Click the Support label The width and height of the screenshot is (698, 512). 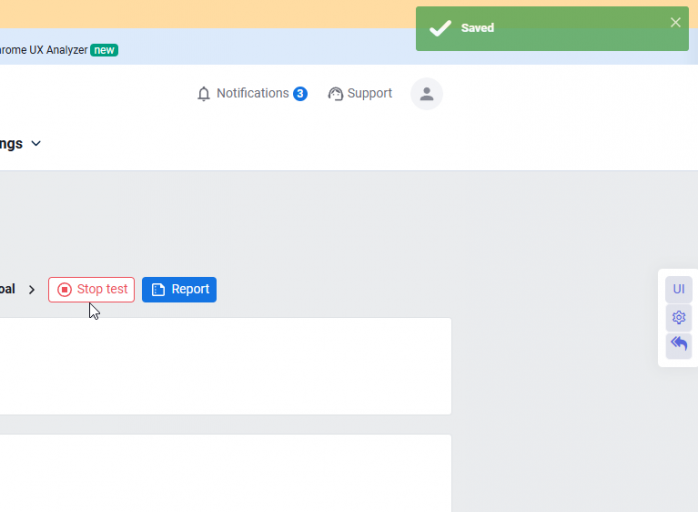(369, 93)
